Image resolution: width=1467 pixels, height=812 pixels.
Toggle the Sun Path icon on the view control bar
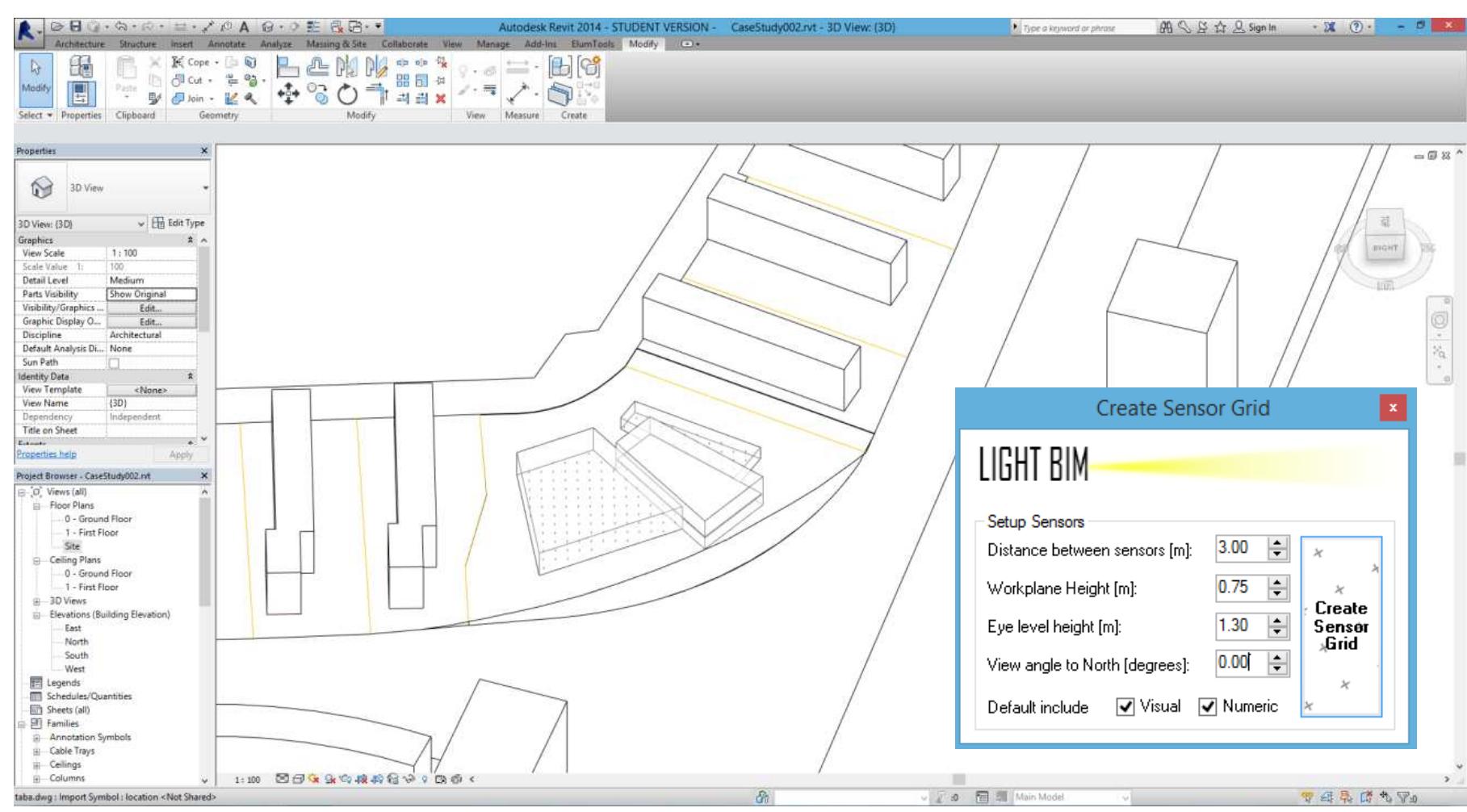(312, 777)
